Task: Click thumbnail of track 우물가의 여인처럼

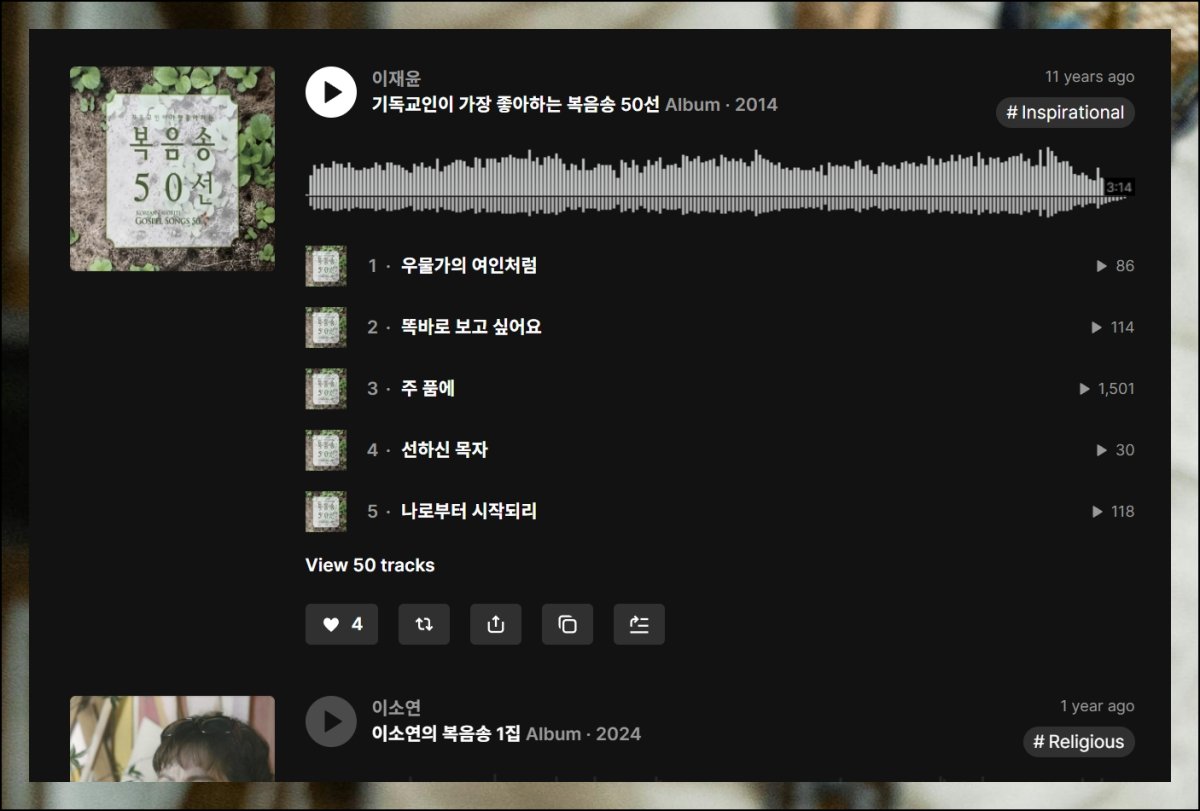Action: click(x=326, y=266)
